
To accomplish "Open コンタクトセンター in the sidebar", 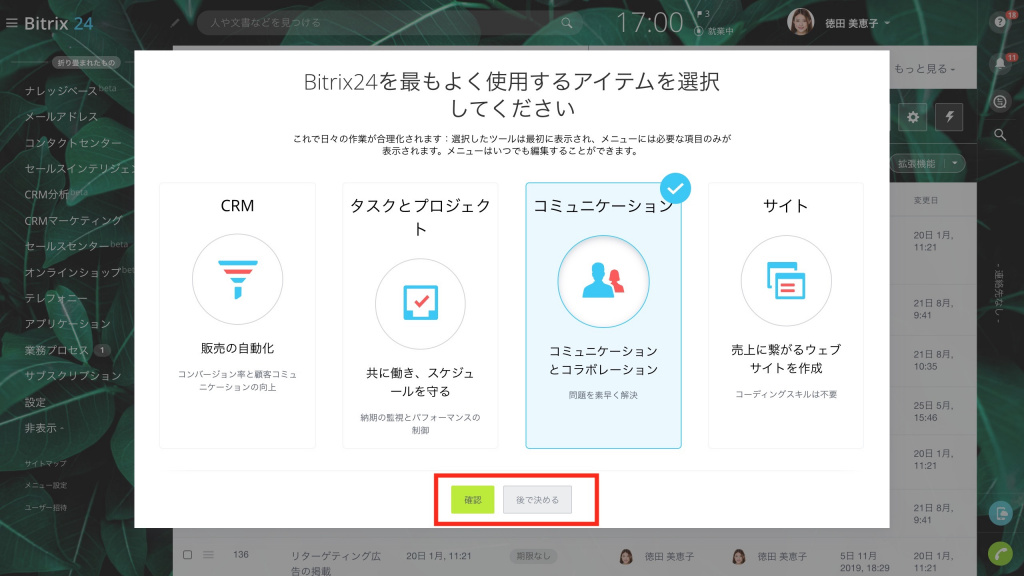I will 72,142.
